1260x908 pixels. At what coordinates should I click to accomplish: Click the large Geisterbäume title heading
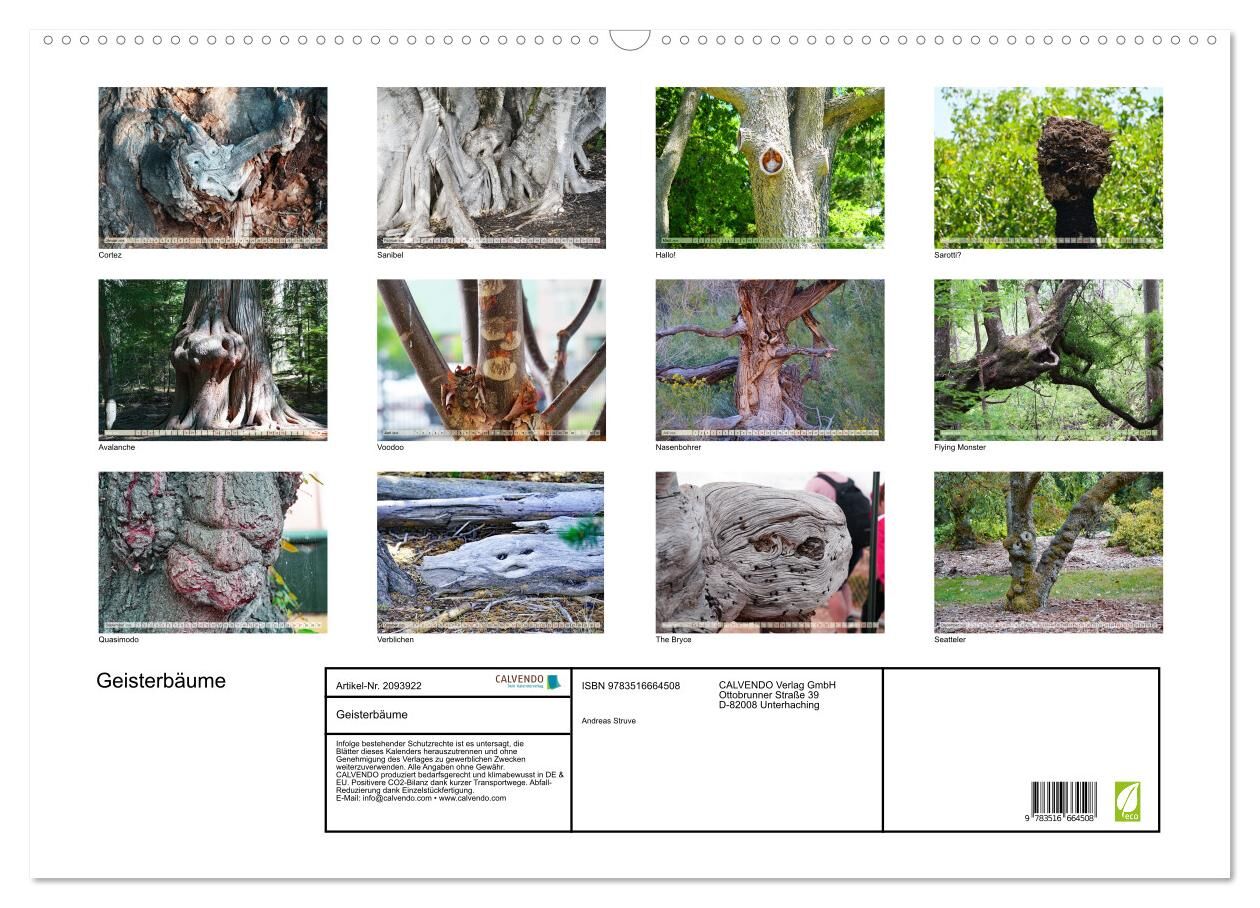[161, 681]
